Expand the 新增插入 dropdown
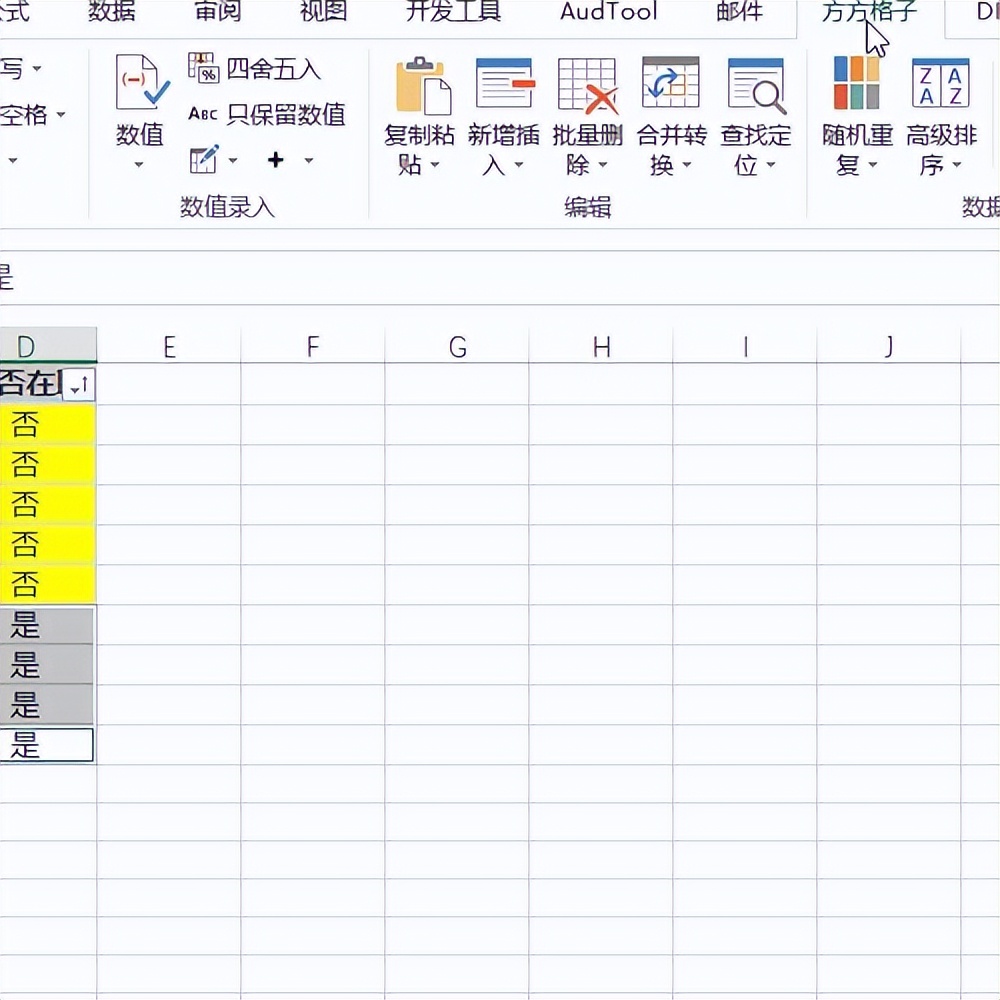This screenshot has height=1000, width=1000. [x=518, y=165]
